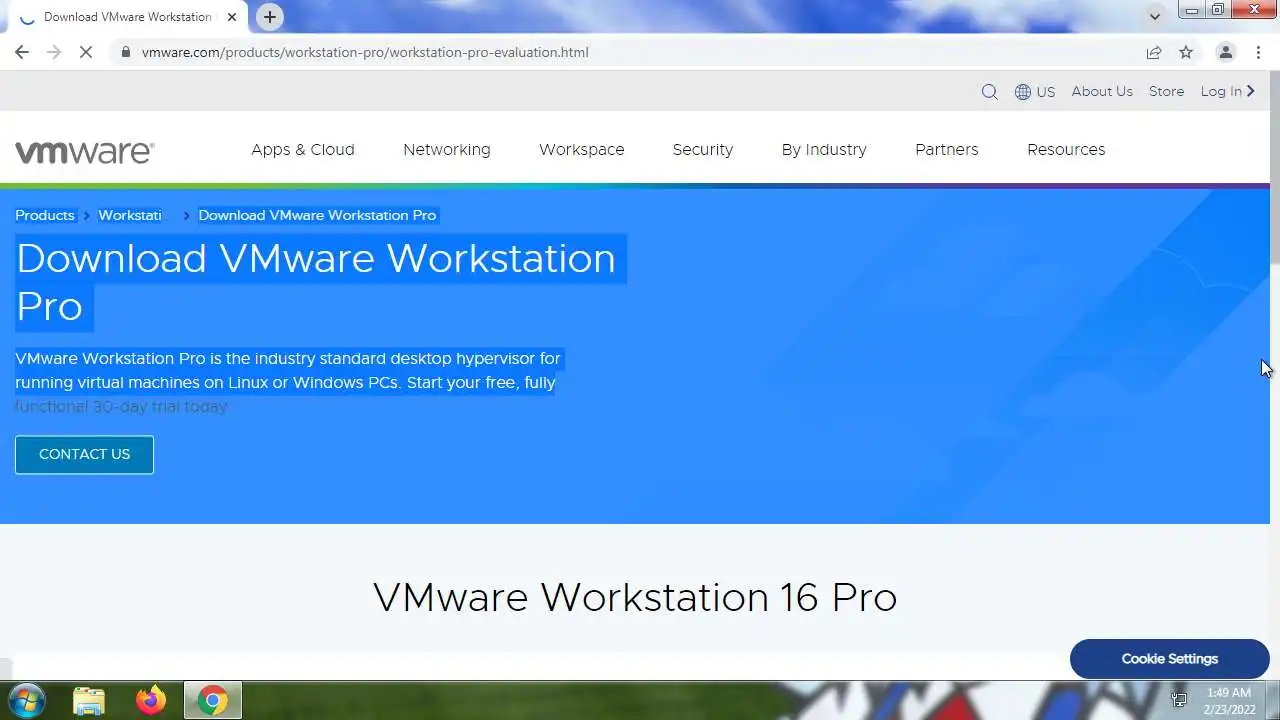This screenshot has height=720, width=1280.
Task: Open Networking menu
Action: pyautogui.click(x=447, y=150)
